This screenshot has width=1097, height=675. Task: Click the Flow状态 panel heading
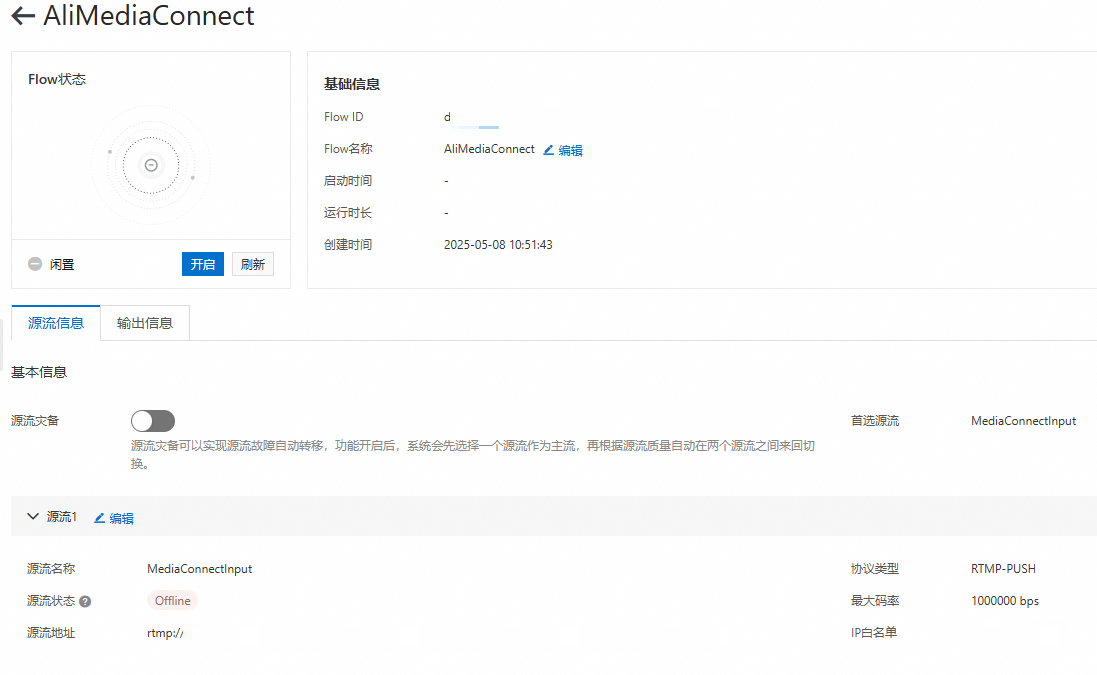57,79
